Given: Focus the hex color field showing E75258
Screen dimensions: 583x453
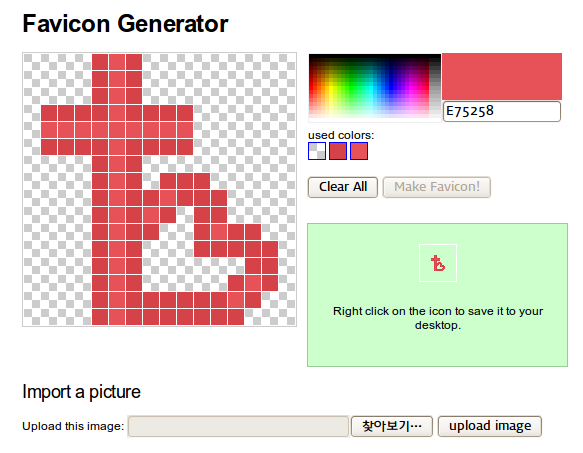Looking at the screenshot, I should (502, 111).
